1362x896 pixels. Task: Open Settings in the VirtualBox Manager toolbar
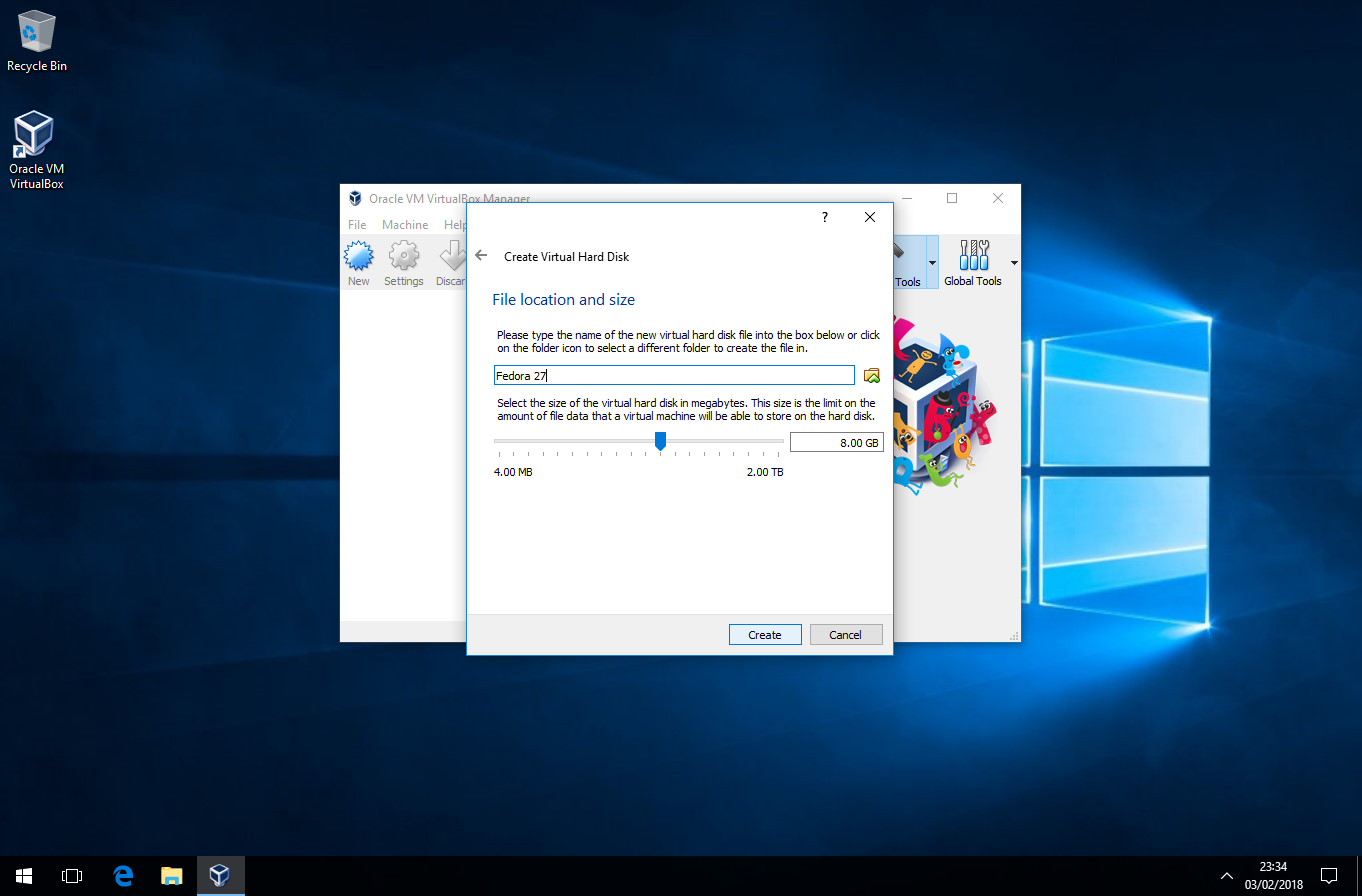(x=404, y=264)
